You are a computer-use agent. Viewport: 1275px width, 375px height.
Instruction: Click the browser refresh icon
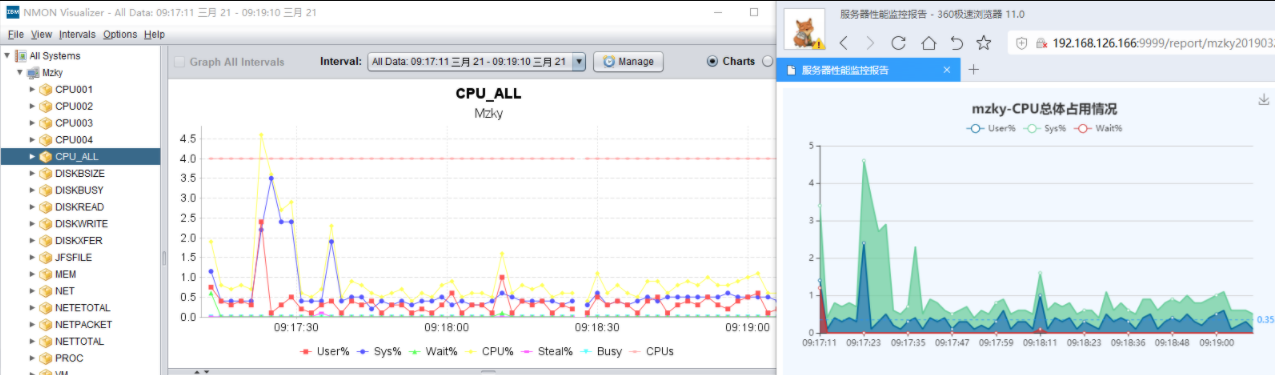[x=898, y=43]
